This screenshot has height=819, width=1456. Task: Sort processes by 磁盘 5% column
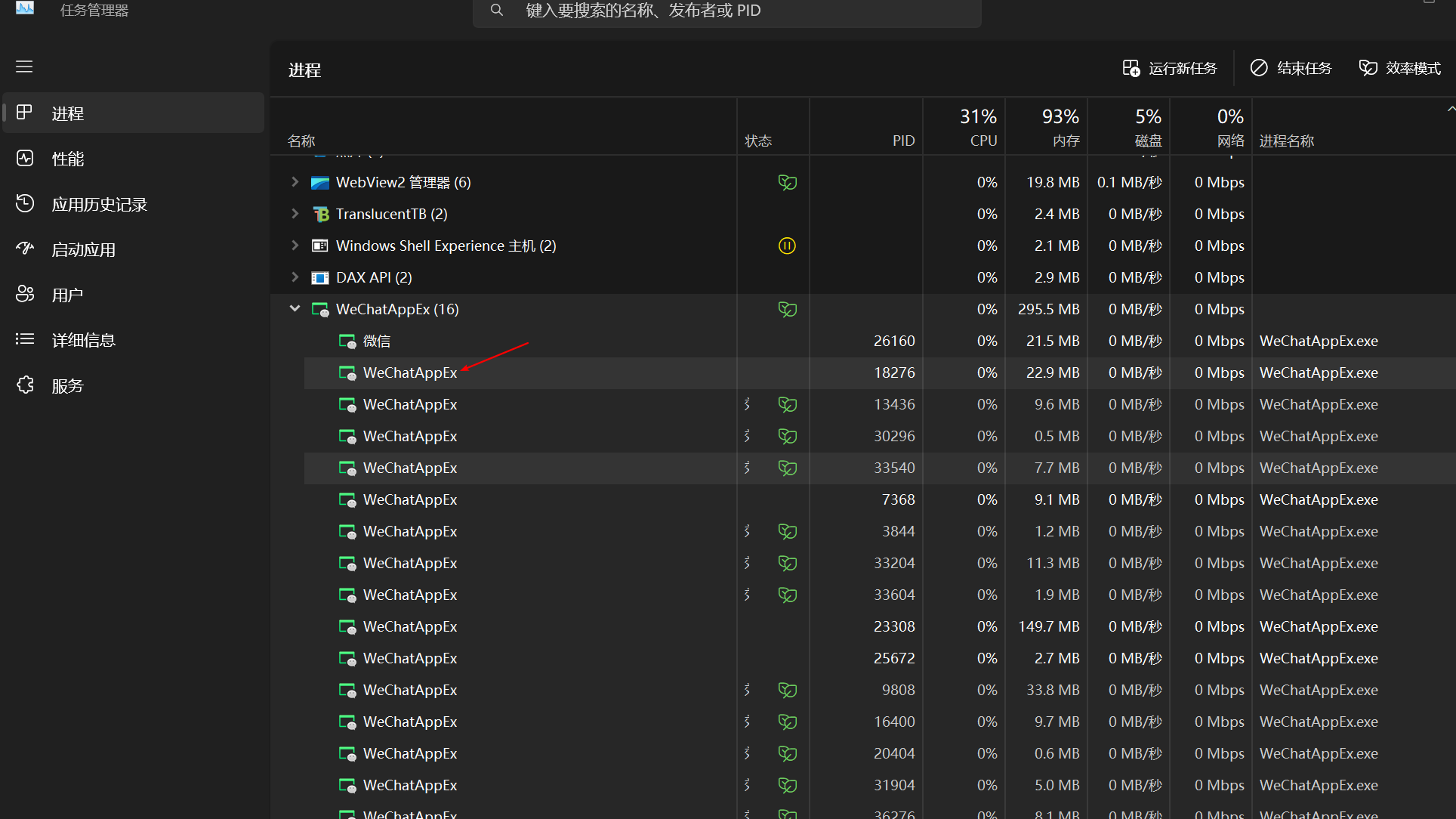pos(1128,127)
